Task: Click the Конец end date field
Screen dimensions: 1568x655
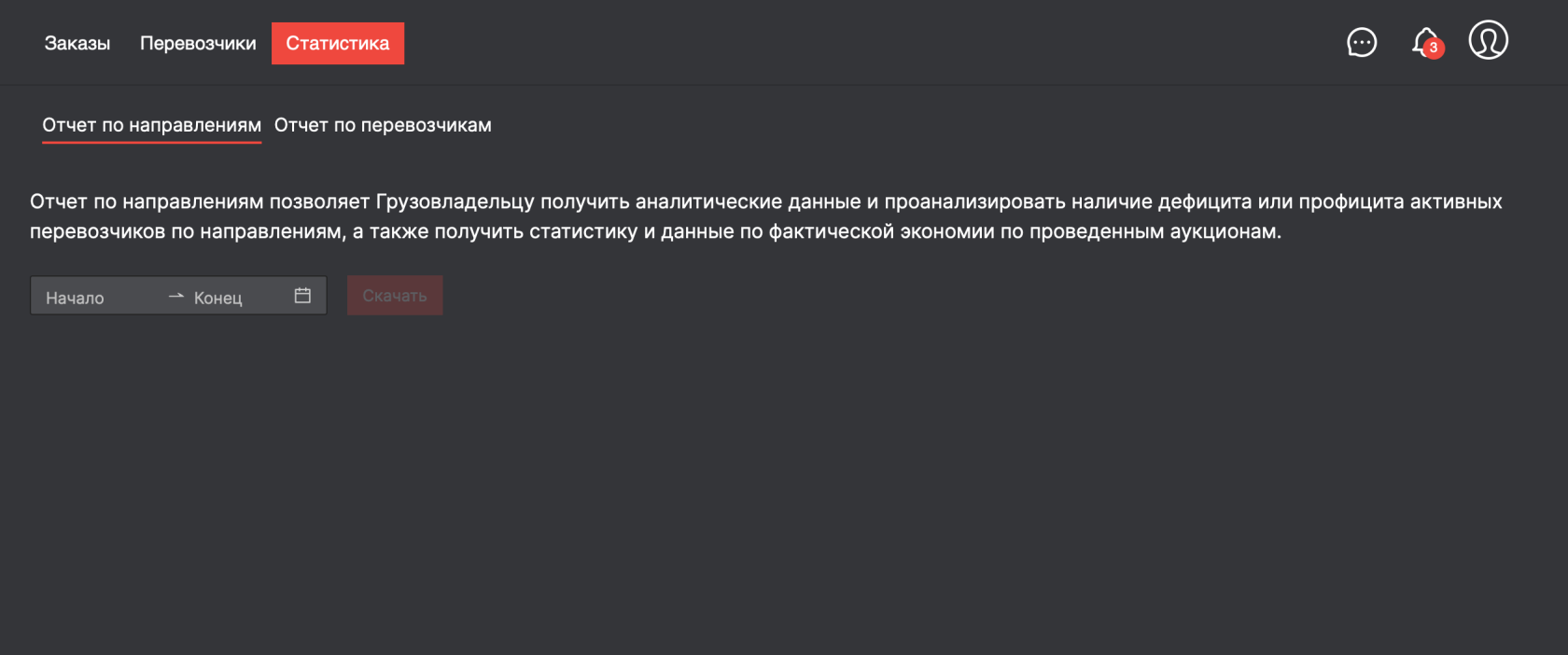Action: [x=218, y=297]
